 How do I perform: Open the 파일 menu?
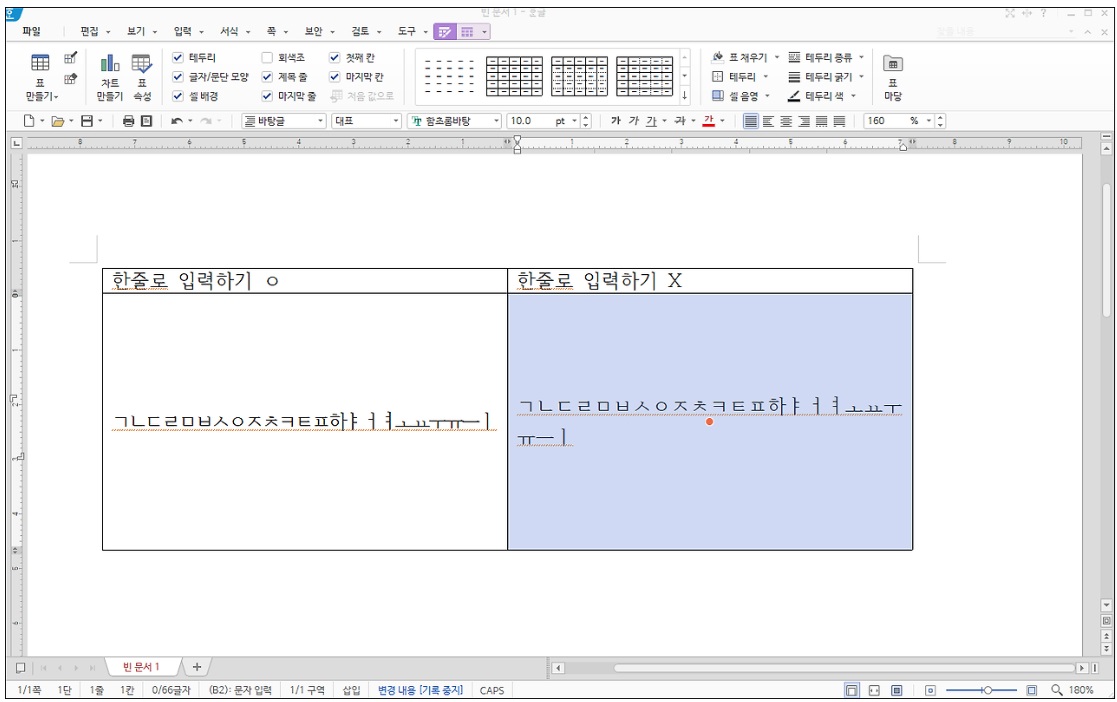coord(31,31)
